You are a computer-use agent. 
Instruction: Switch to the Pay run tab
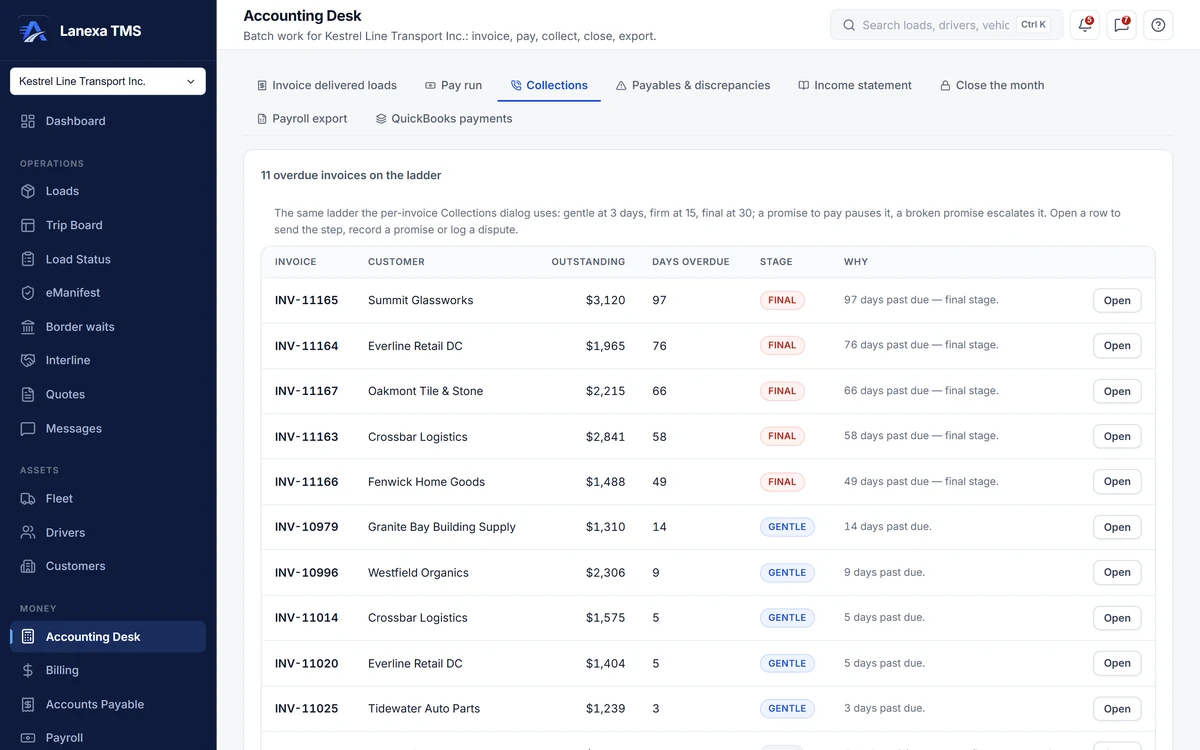453,85
